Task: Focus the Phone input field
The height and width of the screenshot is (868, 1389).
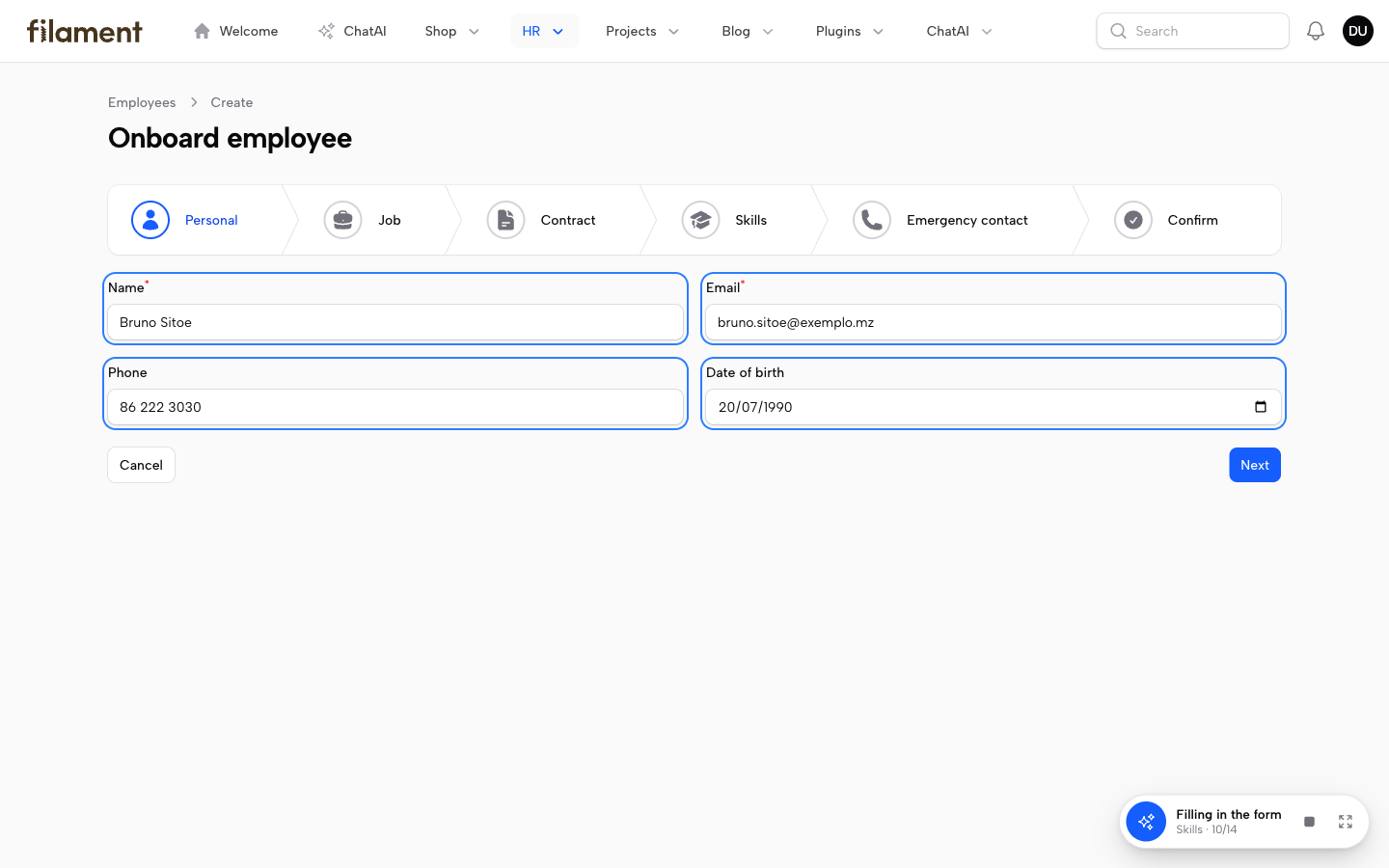Action: pyautogui.click(x=395, y=407)
